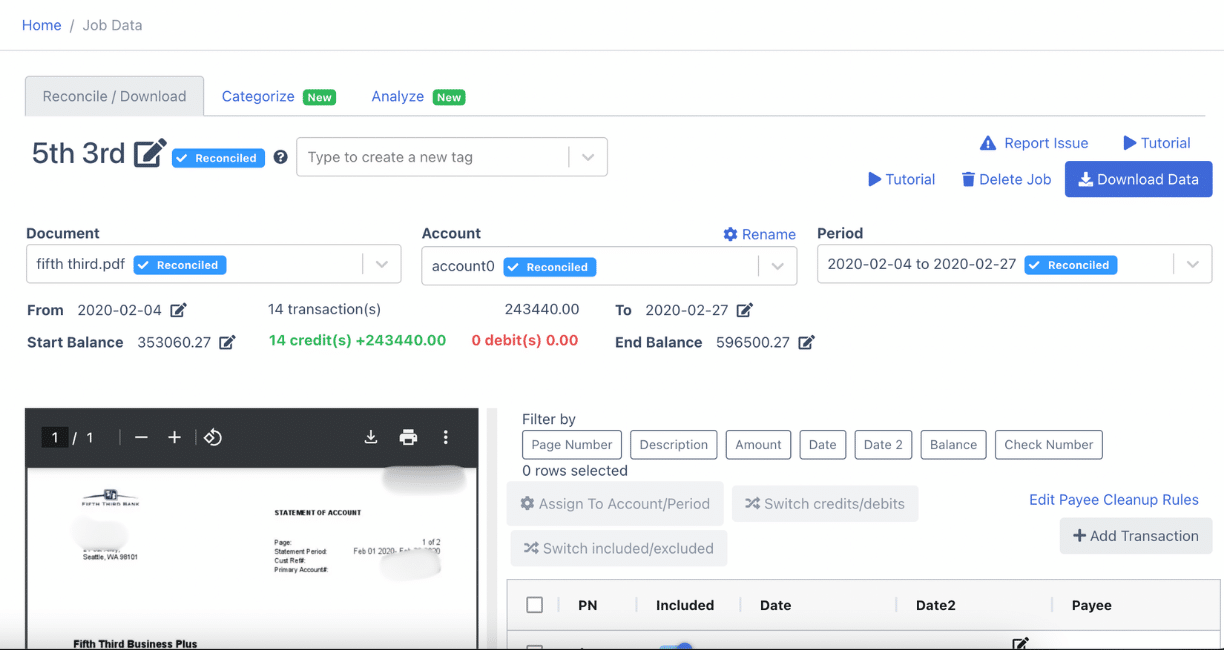
Task: Open the Tutorial link beside Report Issue
Action: click(x=1157, y=143)
